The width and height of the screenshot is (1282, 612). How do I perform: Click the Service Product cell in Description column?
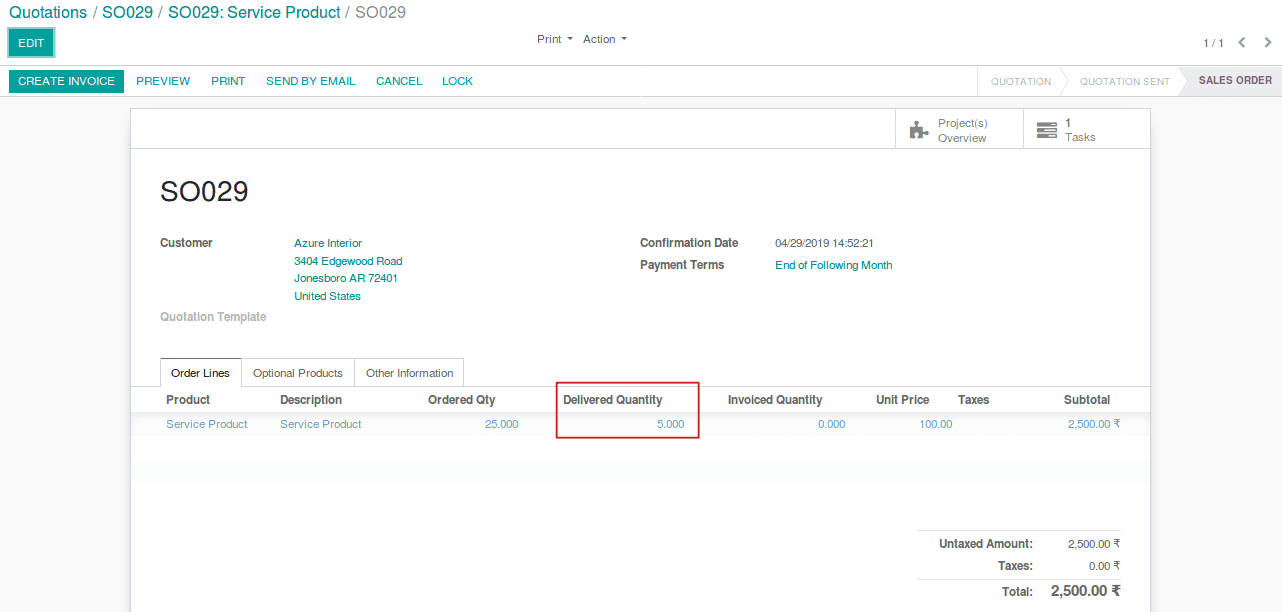pyautogui.click(x=321, y=424)
